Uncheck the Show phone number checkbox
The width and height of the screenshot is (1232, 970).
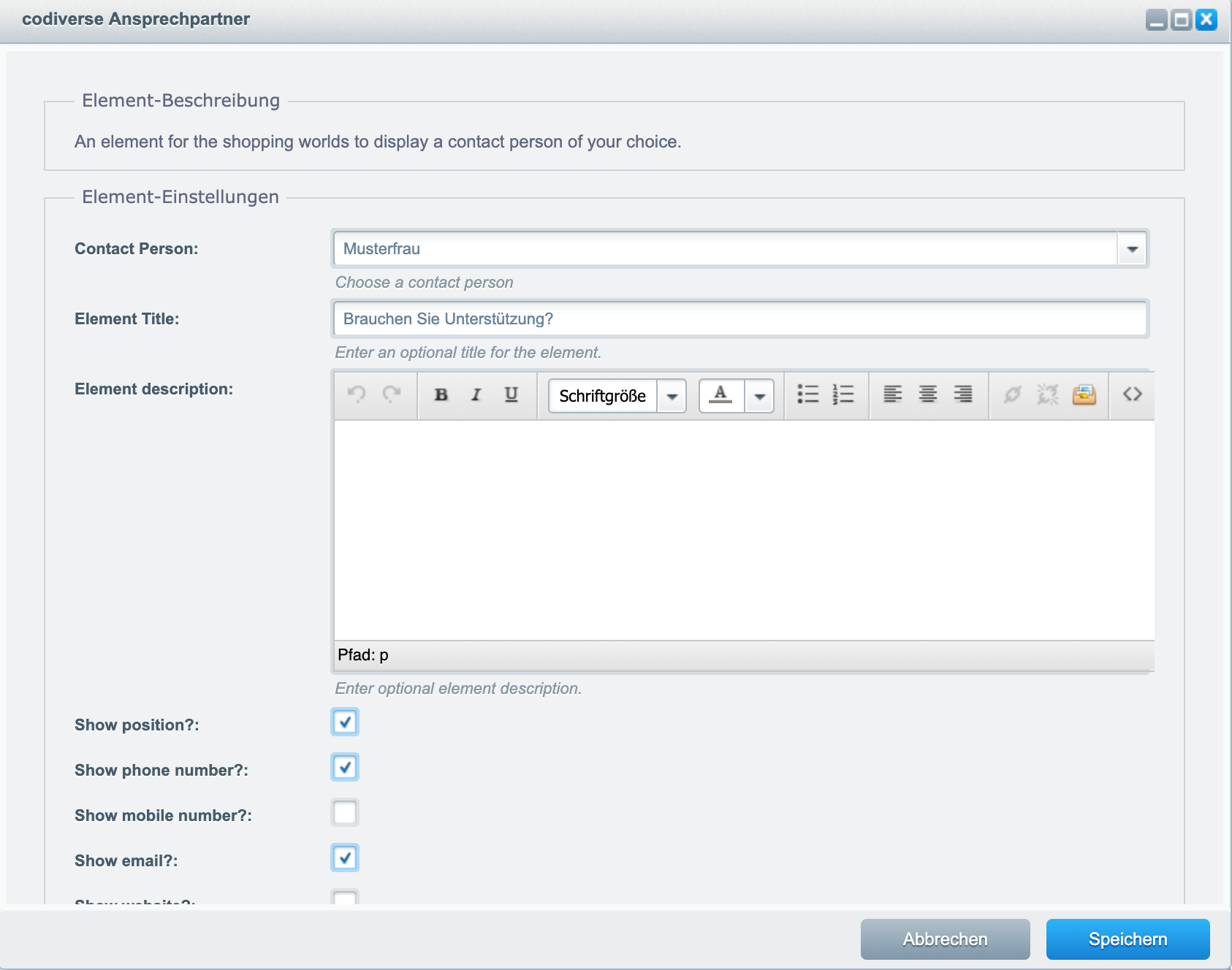[345, 768]
